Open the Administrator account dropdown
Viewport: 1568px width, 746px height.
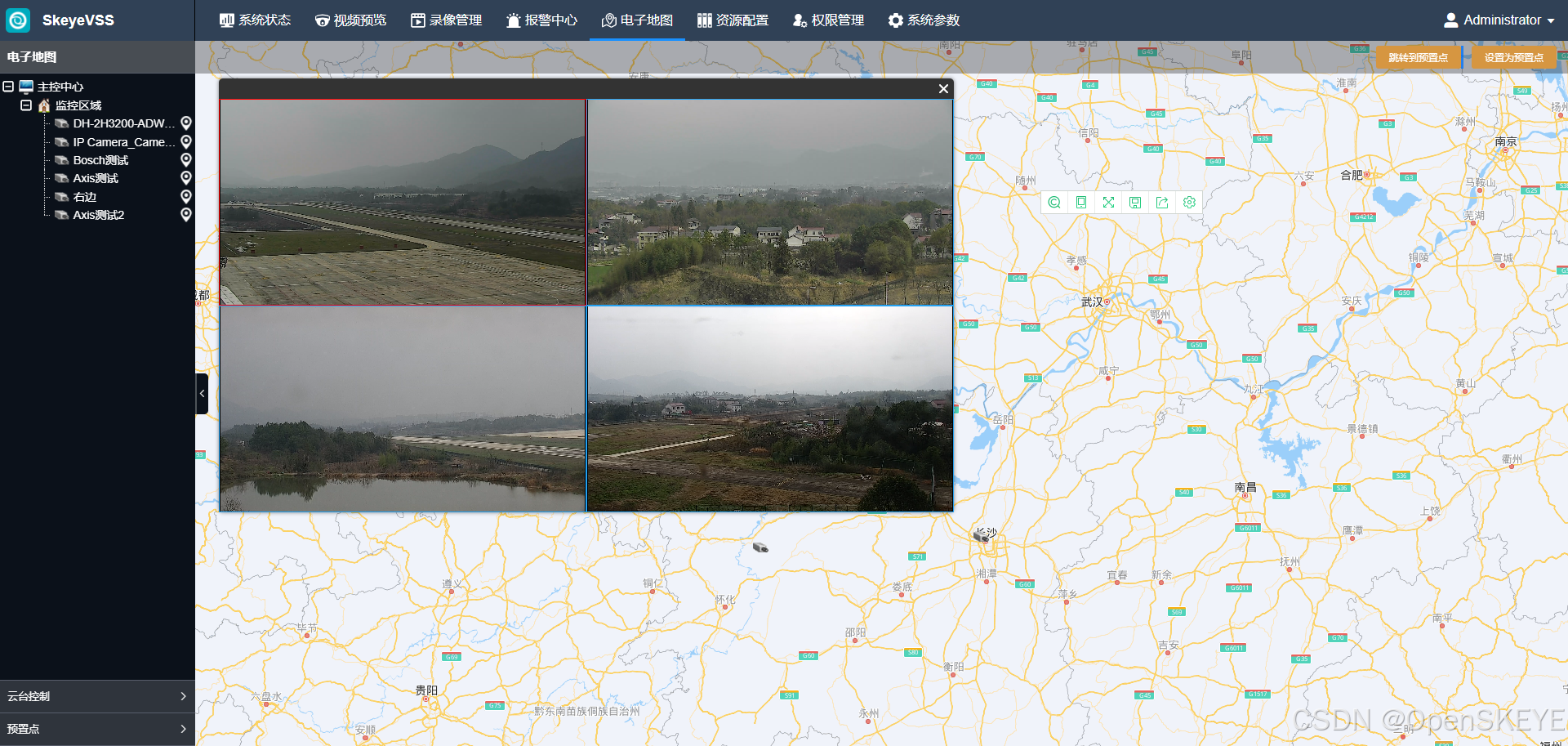point(1499,20)
